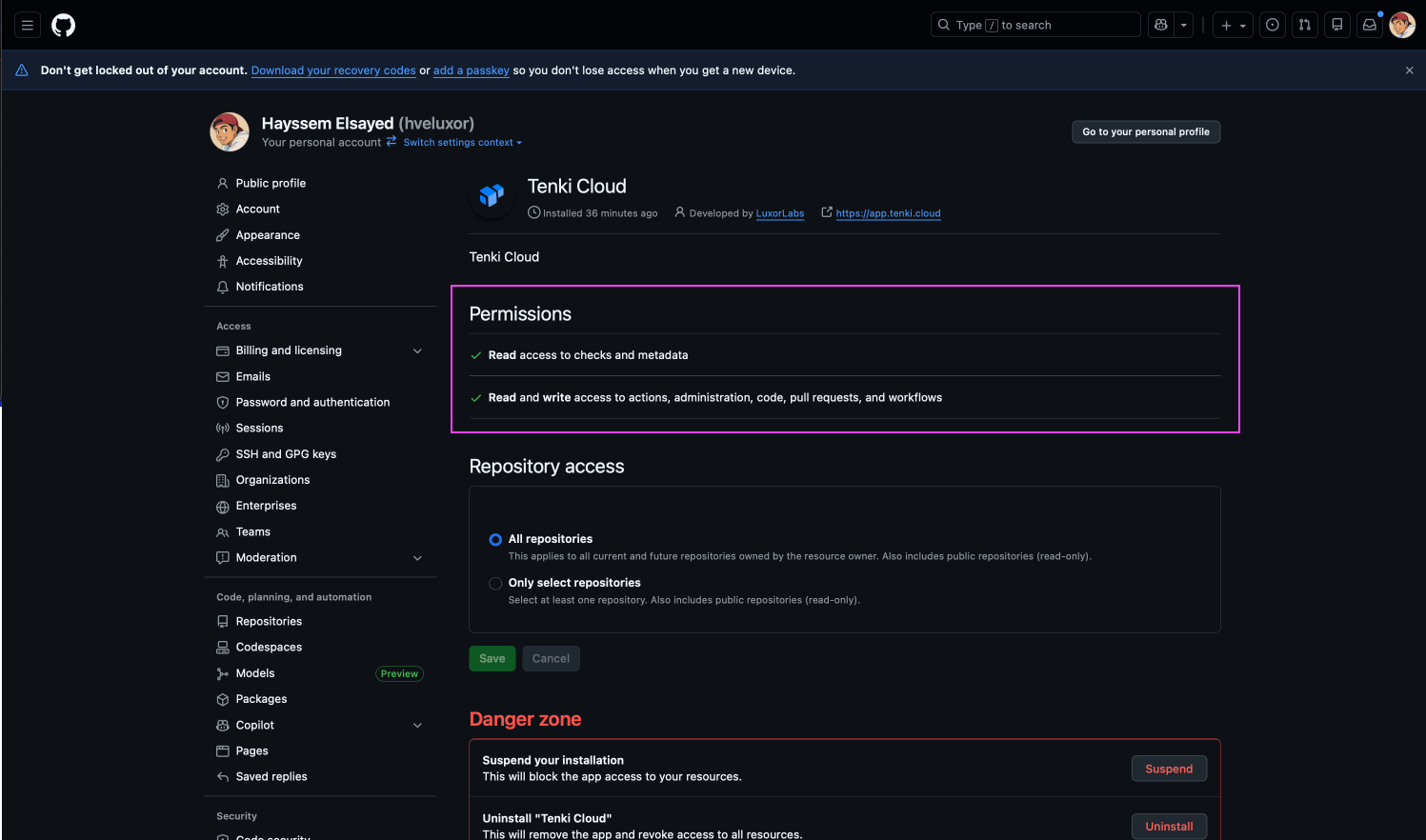Viewport: 1426px width, 840px height.
Task: Click the GitHub logo home icon
Action: coord(64,26)
